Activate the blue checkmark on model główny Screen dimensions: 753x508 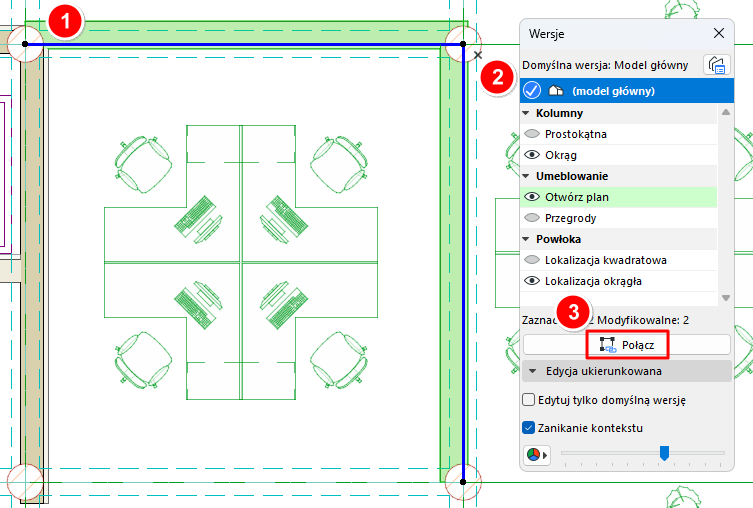tap(532, 90)
